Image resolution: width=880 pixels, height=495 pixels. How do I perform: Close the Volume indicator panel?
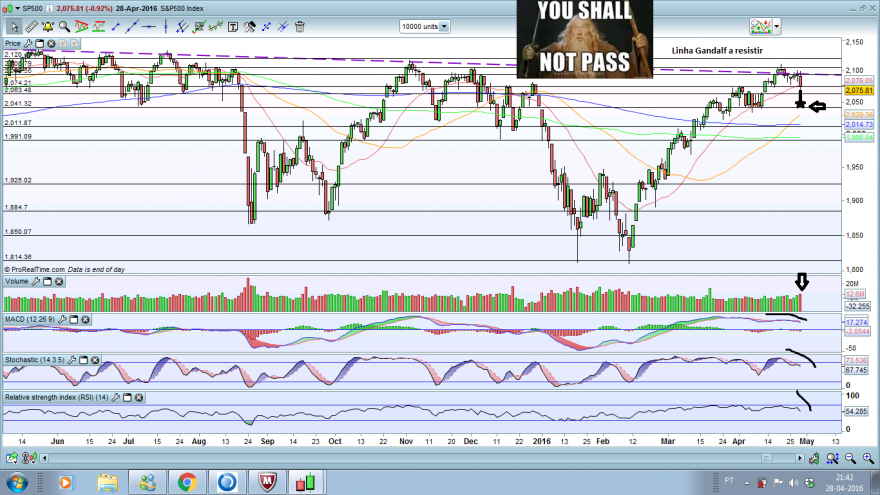(x=59, y=281)
